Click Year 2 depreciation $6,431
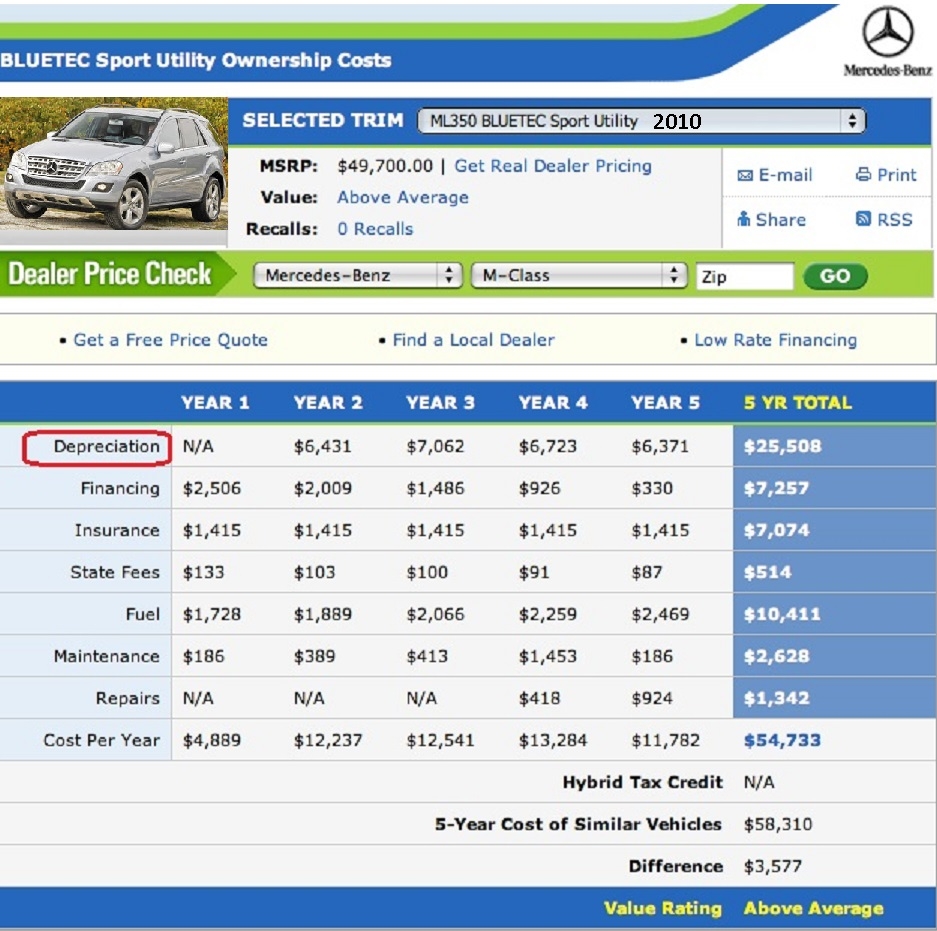 pyautogui.click(x=322, y=446)
